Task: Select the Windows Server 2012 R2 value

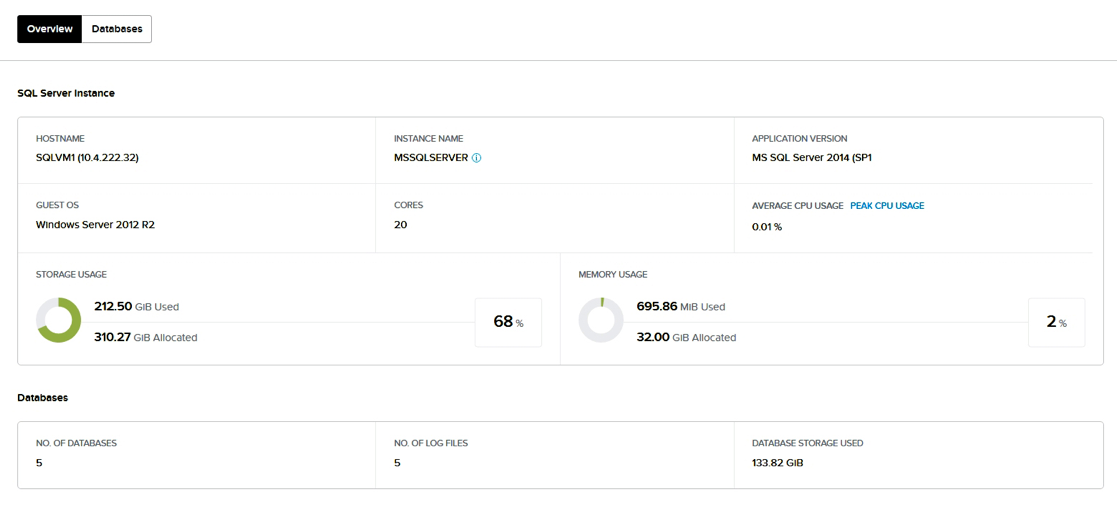Action: click(95, 225)
